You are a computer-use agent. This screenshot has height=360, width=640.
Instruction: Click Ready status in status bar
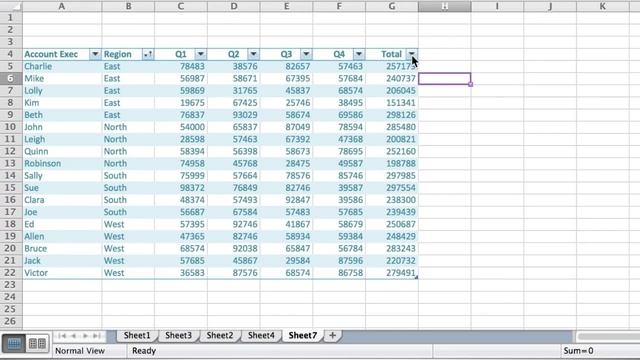tap(144, 351)
